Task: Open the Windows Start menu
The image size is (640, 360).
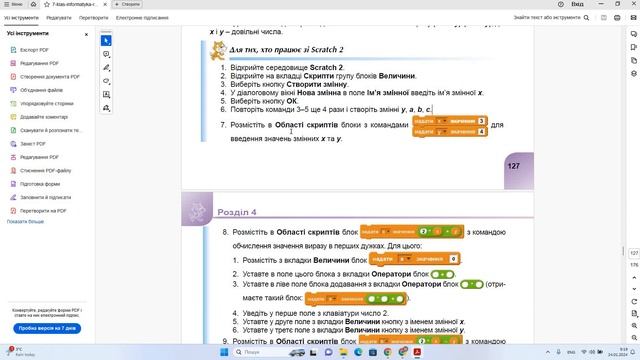Action: coord(224,352)
